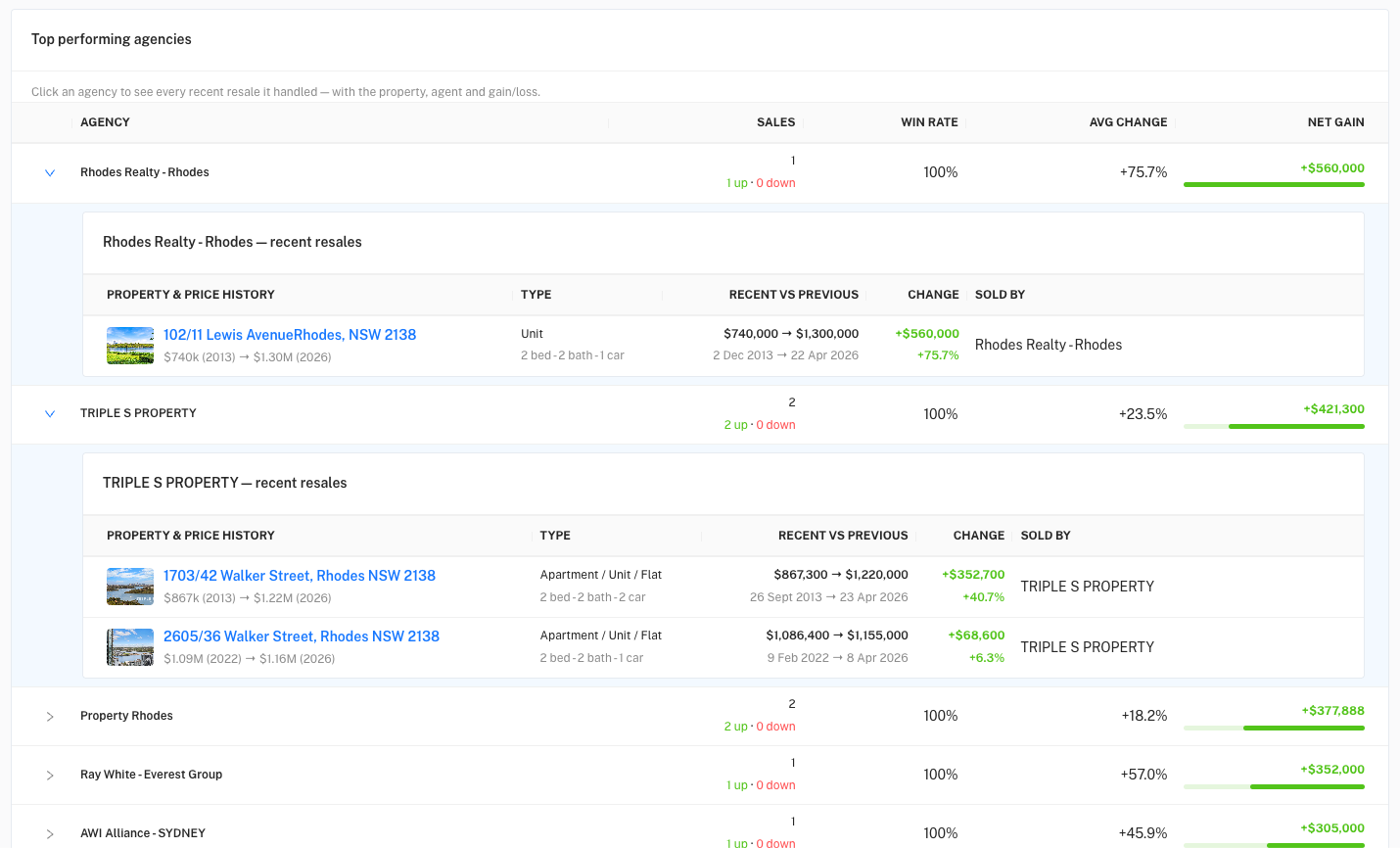Click the +18.2% average change value
This screenshot has width=1400, height=848.
pyautogui.click(x=1144, y=716)
